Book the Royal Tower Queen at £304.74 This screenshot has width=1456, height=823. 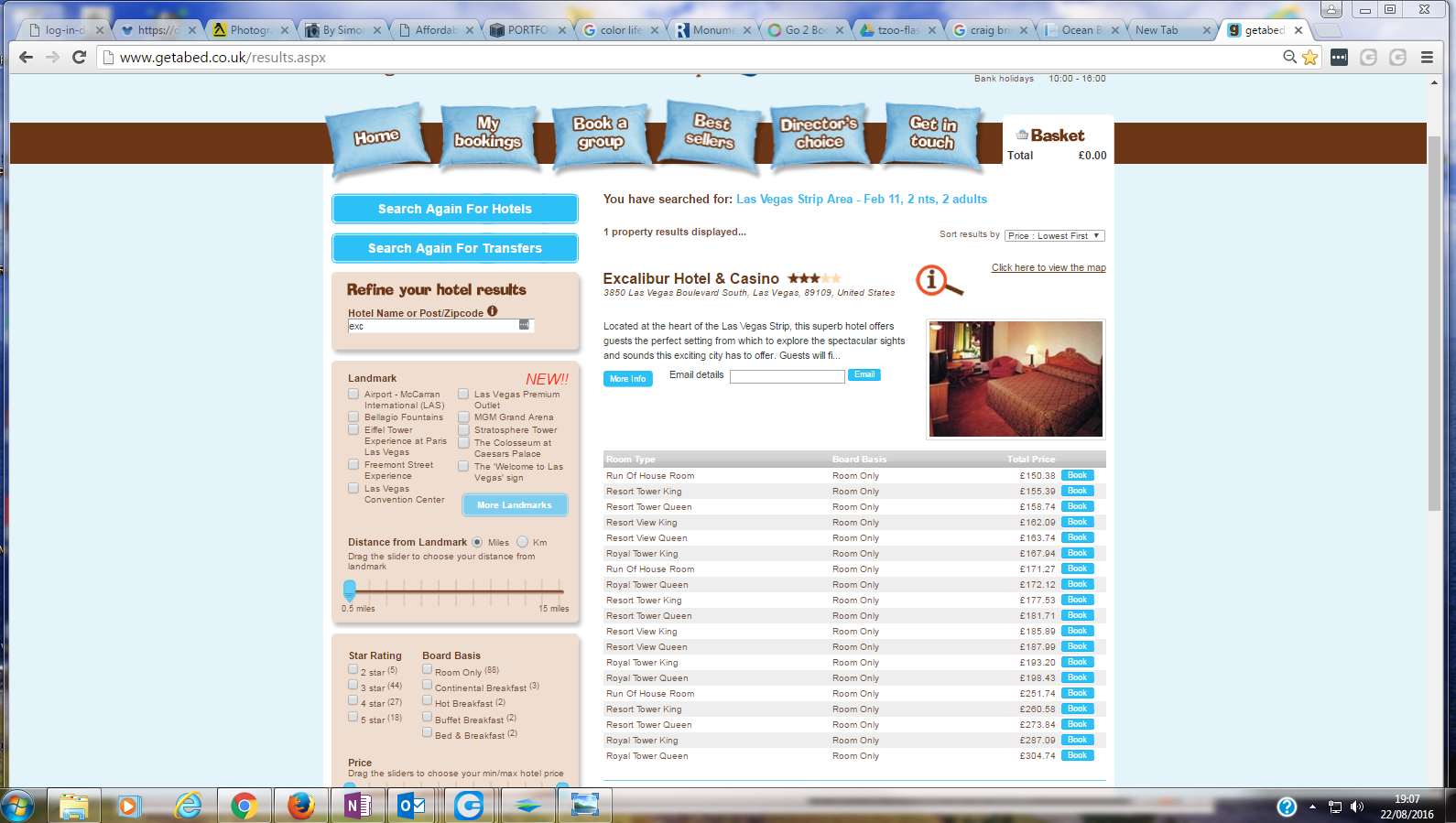click(1078, 755)
